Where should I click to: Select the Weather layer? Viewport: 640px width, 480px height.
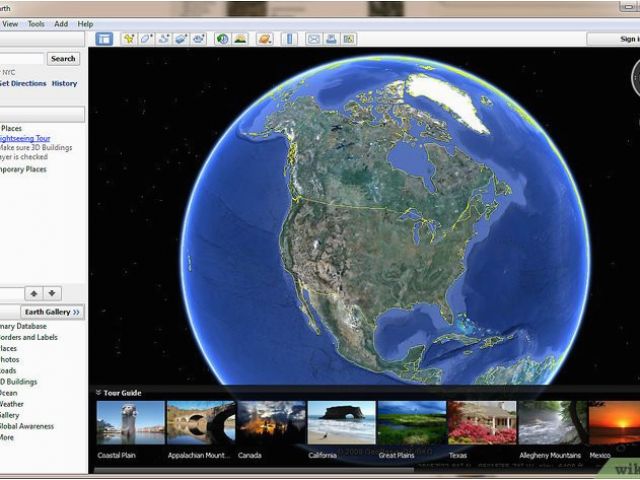[x=12, y=404]
